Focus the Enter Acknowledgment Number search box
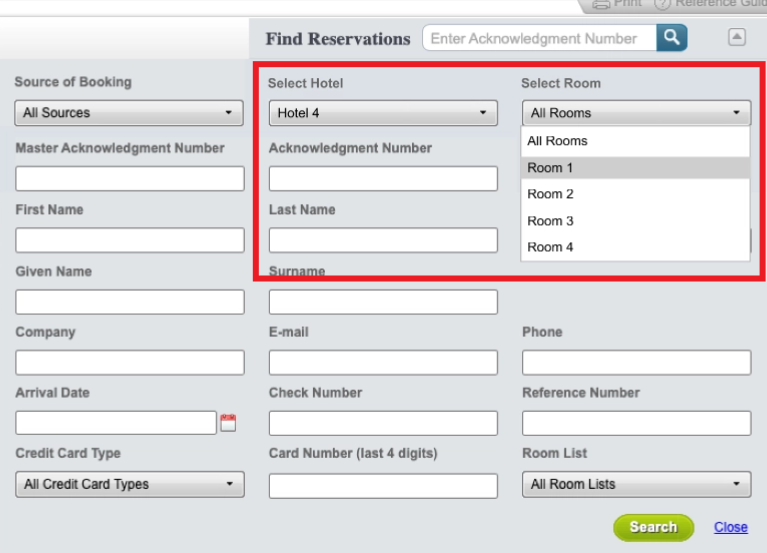767x553 pixels. pos(539,38)
